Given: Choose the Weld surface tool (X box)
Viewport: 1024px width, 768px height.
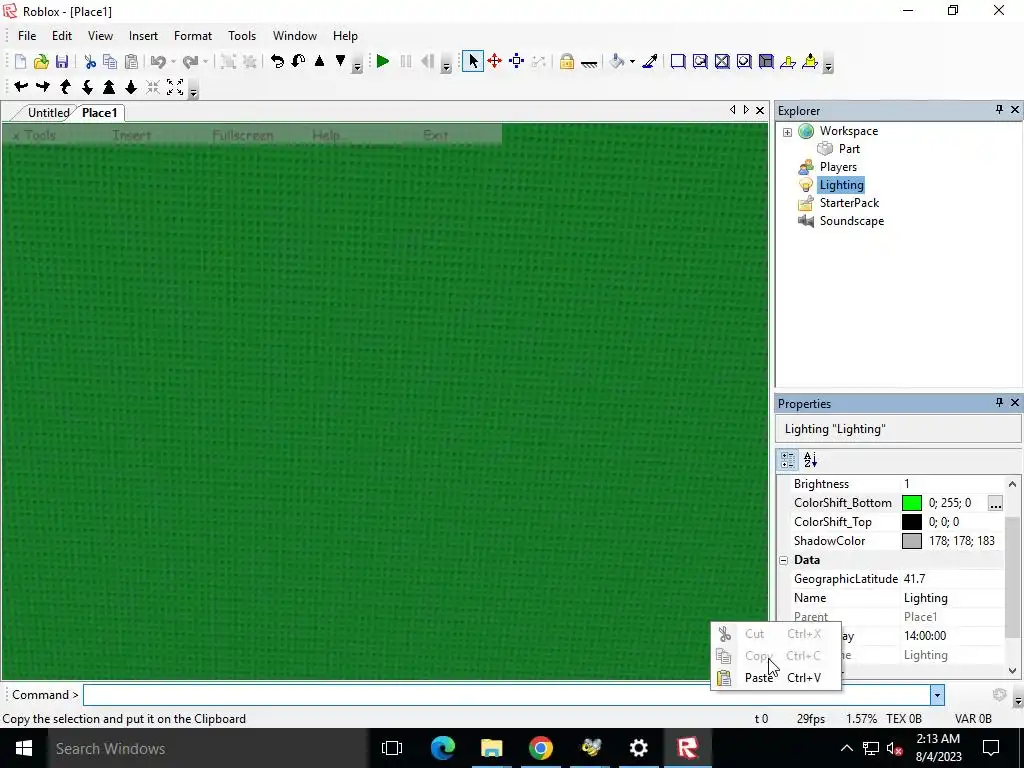Looking at the screenshot, I should (x=722, y=61).
